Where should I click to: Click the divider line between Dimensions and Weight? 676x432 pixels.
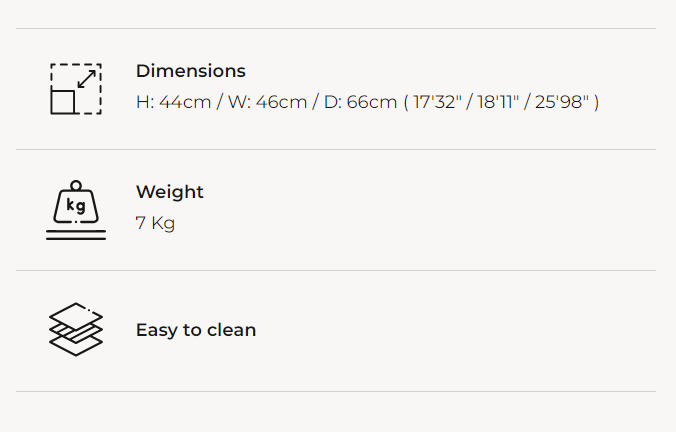336,150
